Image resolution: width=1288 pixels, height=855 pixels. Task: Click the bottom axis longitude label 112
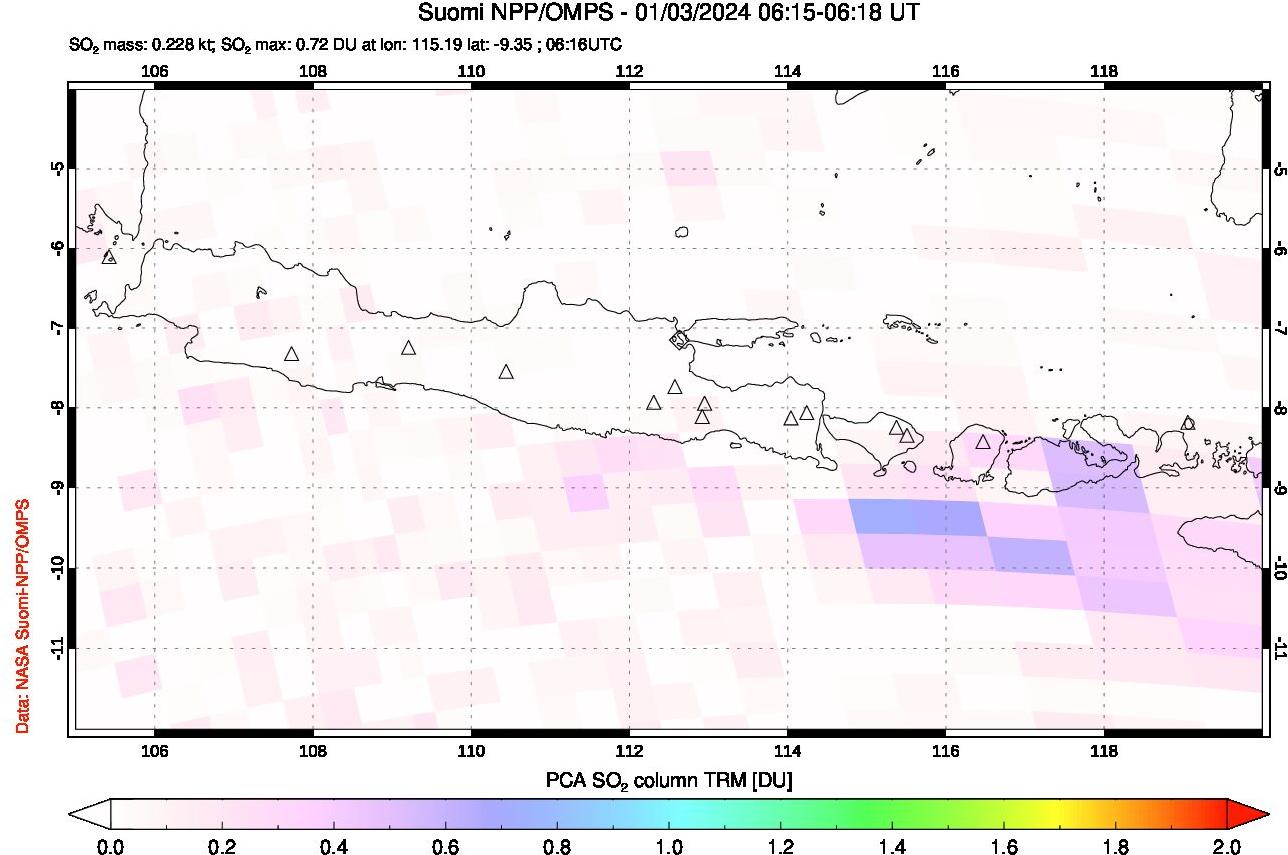pyautogui.click(x=629, y=750)
